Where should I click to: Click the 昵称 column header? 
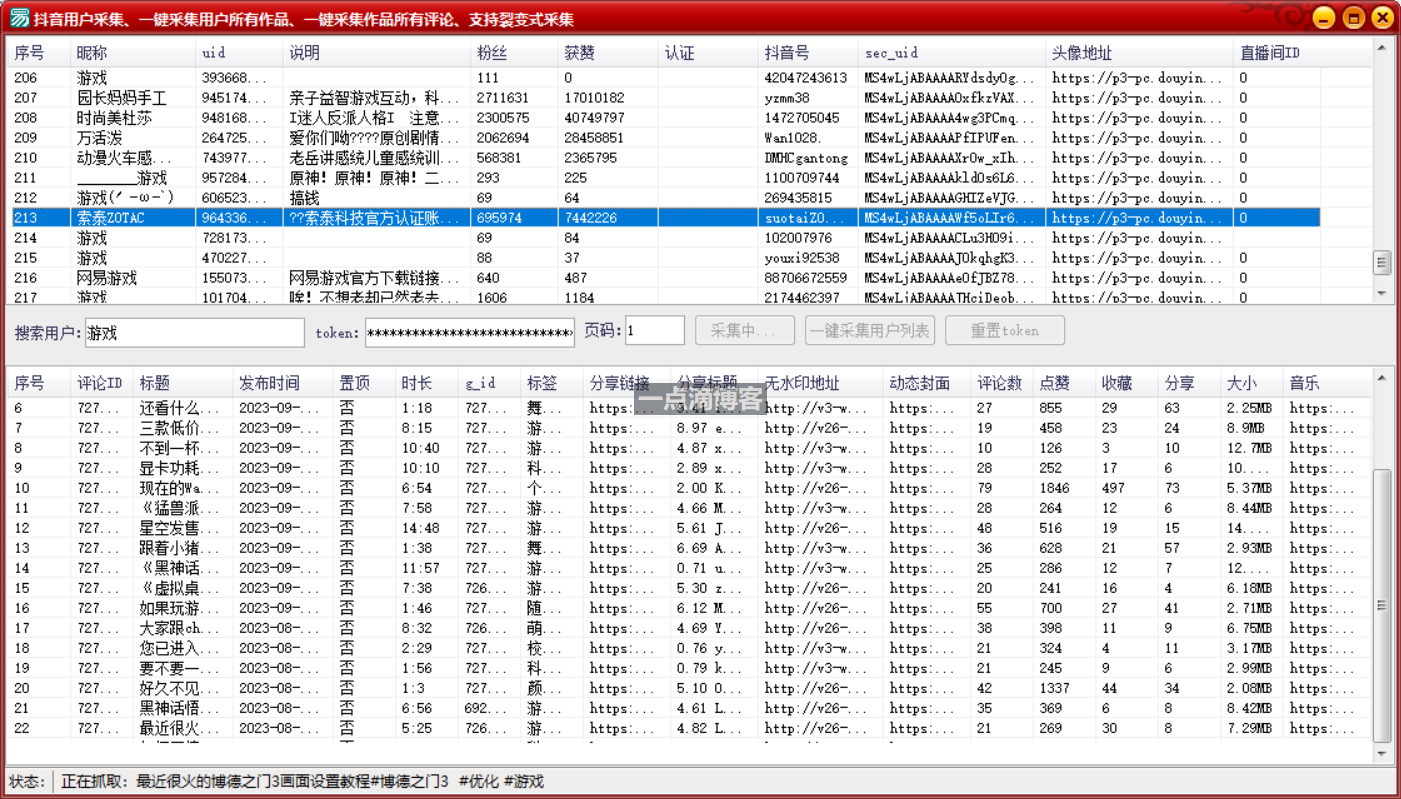(x=133, y=53)
